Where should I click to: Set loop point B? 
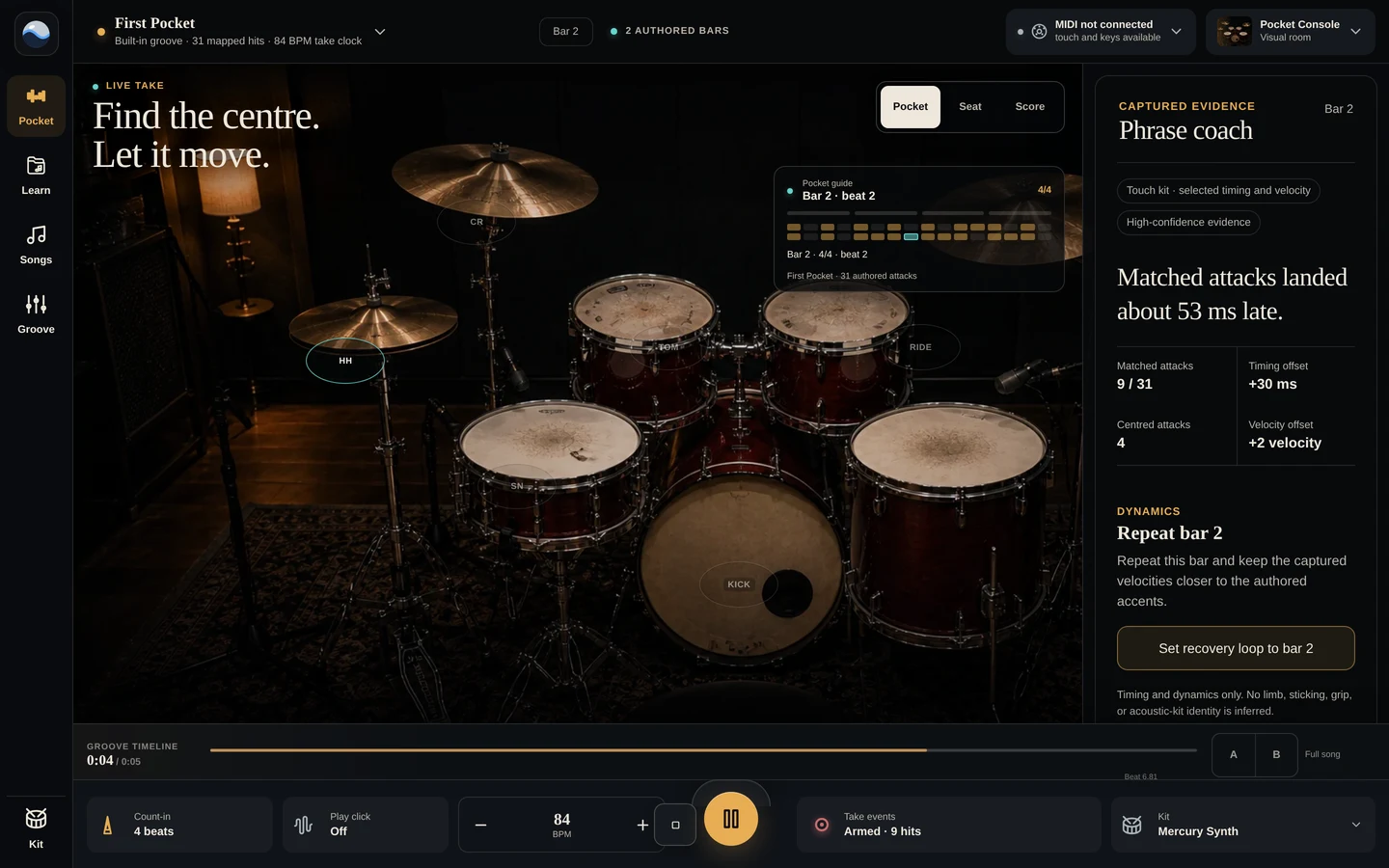pyautogui.click(x=1276, y=754)
